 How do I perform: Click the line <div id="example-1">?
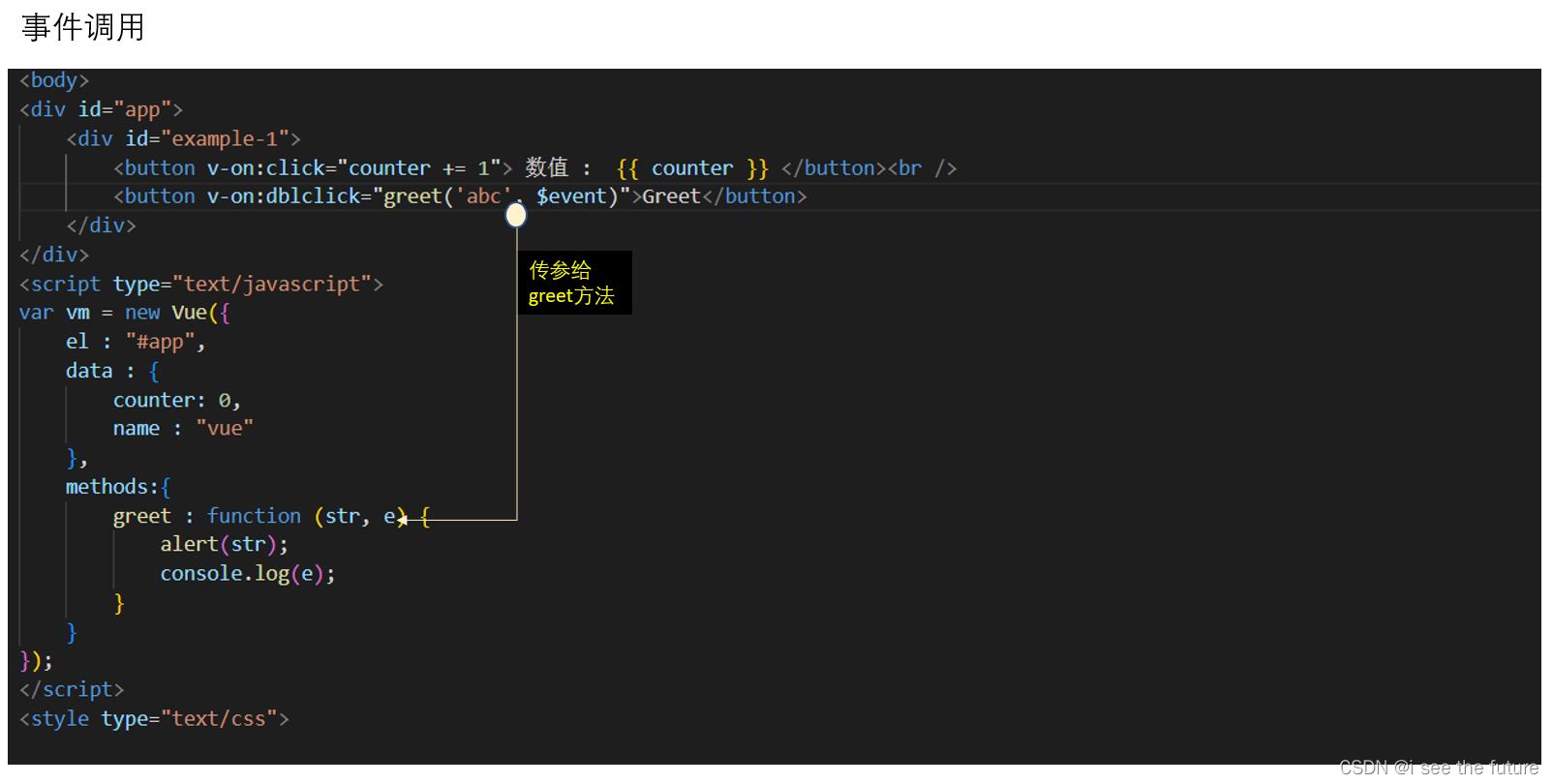coord(183,138)
